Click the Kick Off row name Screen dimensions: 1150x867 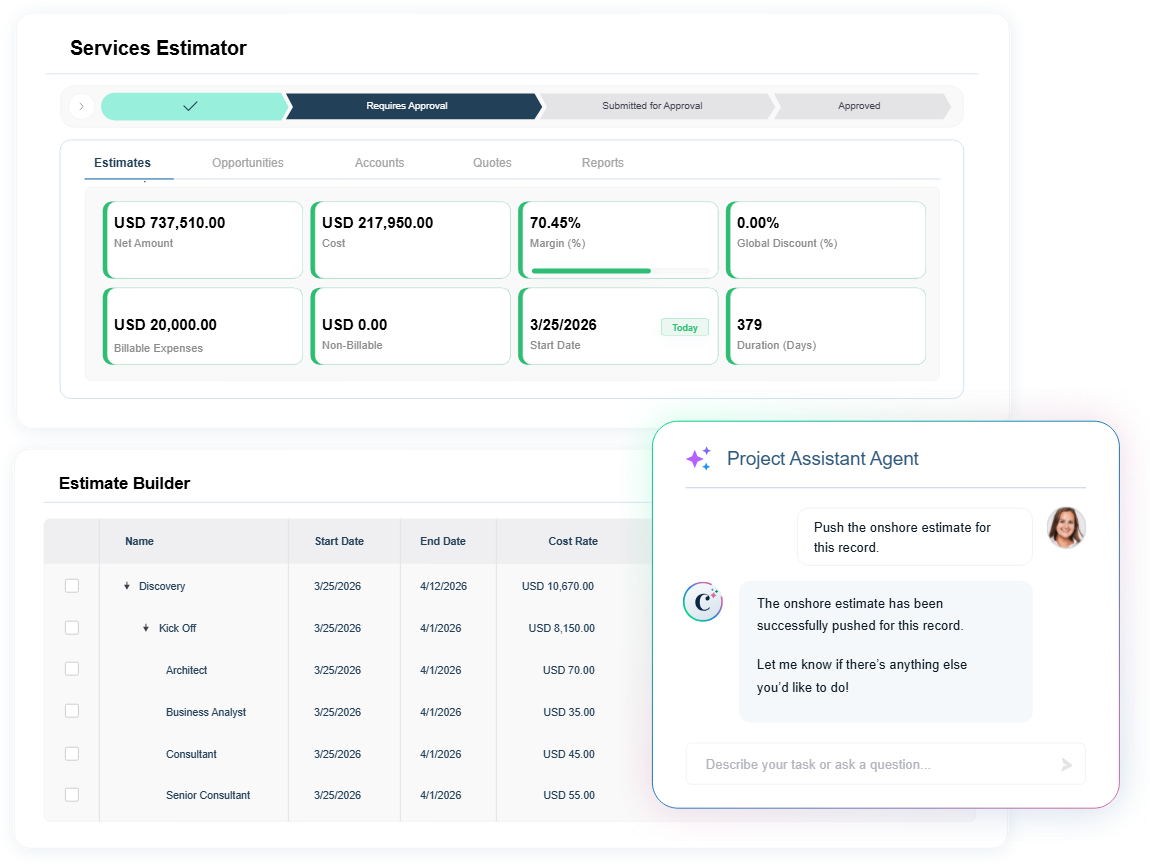point(177,628)
